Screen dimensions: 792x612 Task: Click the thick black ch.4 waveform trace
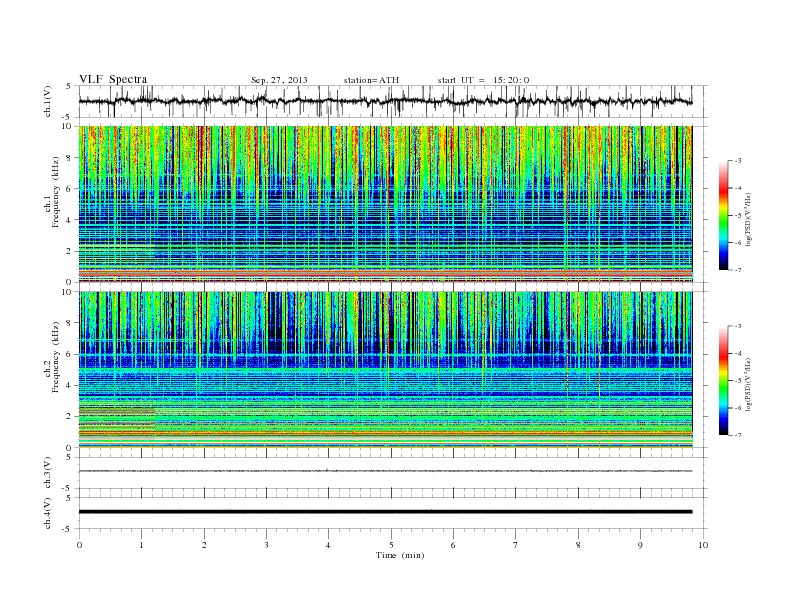pyautogui.click(x=385, y=512)
